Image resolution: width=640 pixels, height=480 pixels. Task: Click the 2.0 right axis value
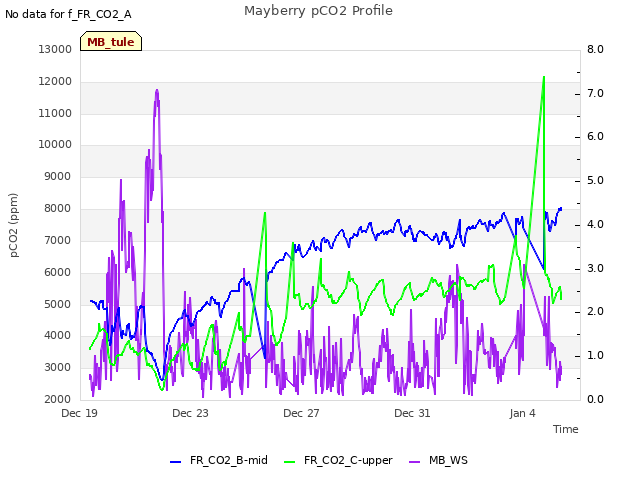point(595,311)
